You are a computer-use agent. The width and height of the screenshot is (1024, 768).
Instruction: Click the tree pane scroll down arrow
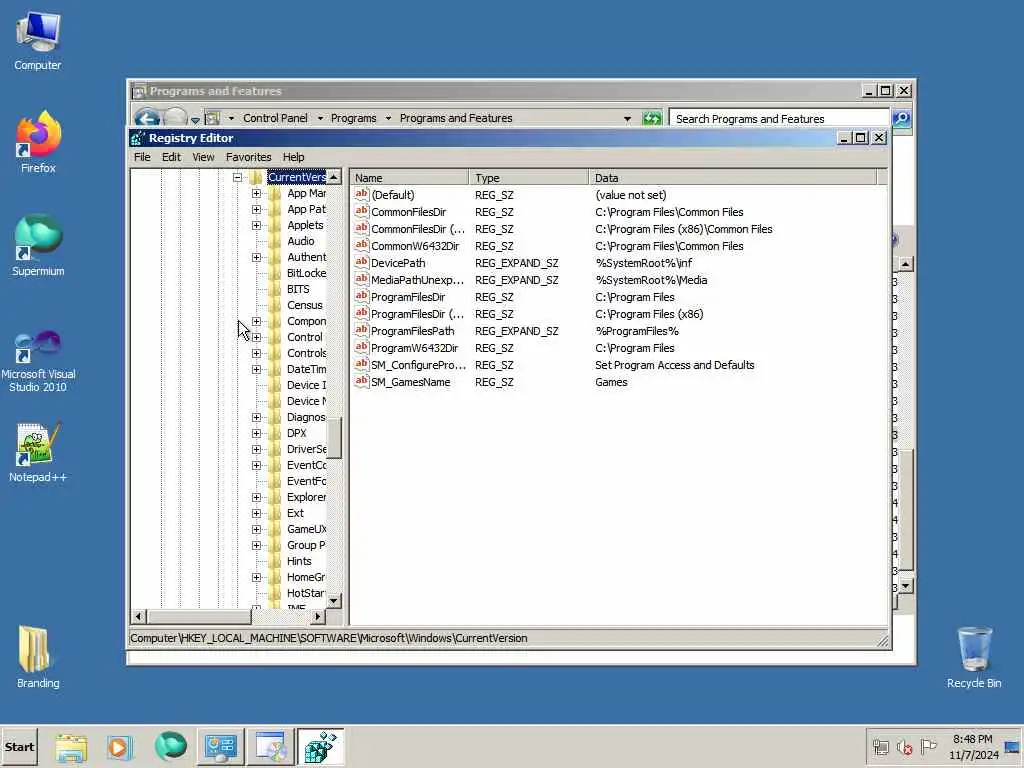pos(334,600)
